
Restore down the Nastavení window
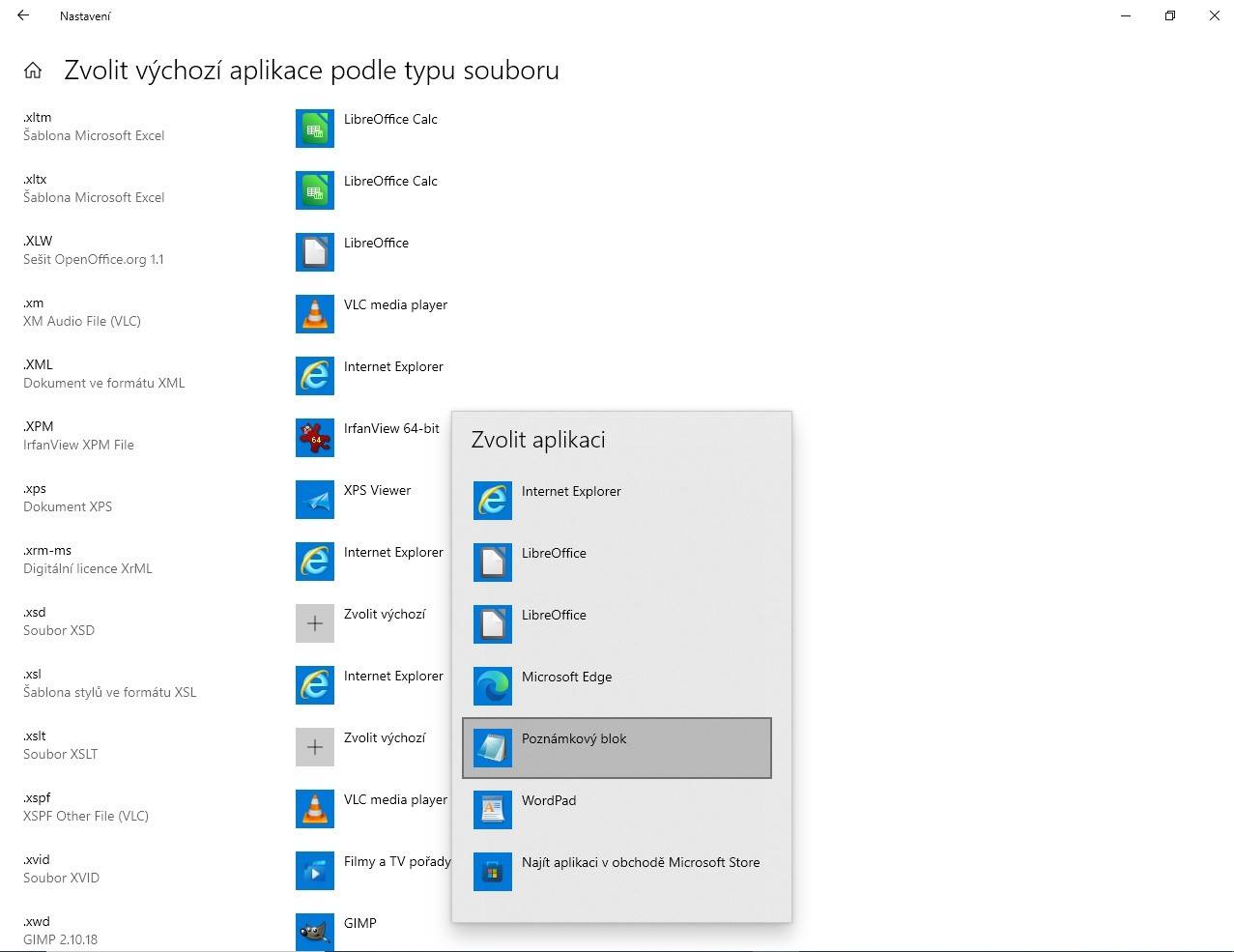1170,15
